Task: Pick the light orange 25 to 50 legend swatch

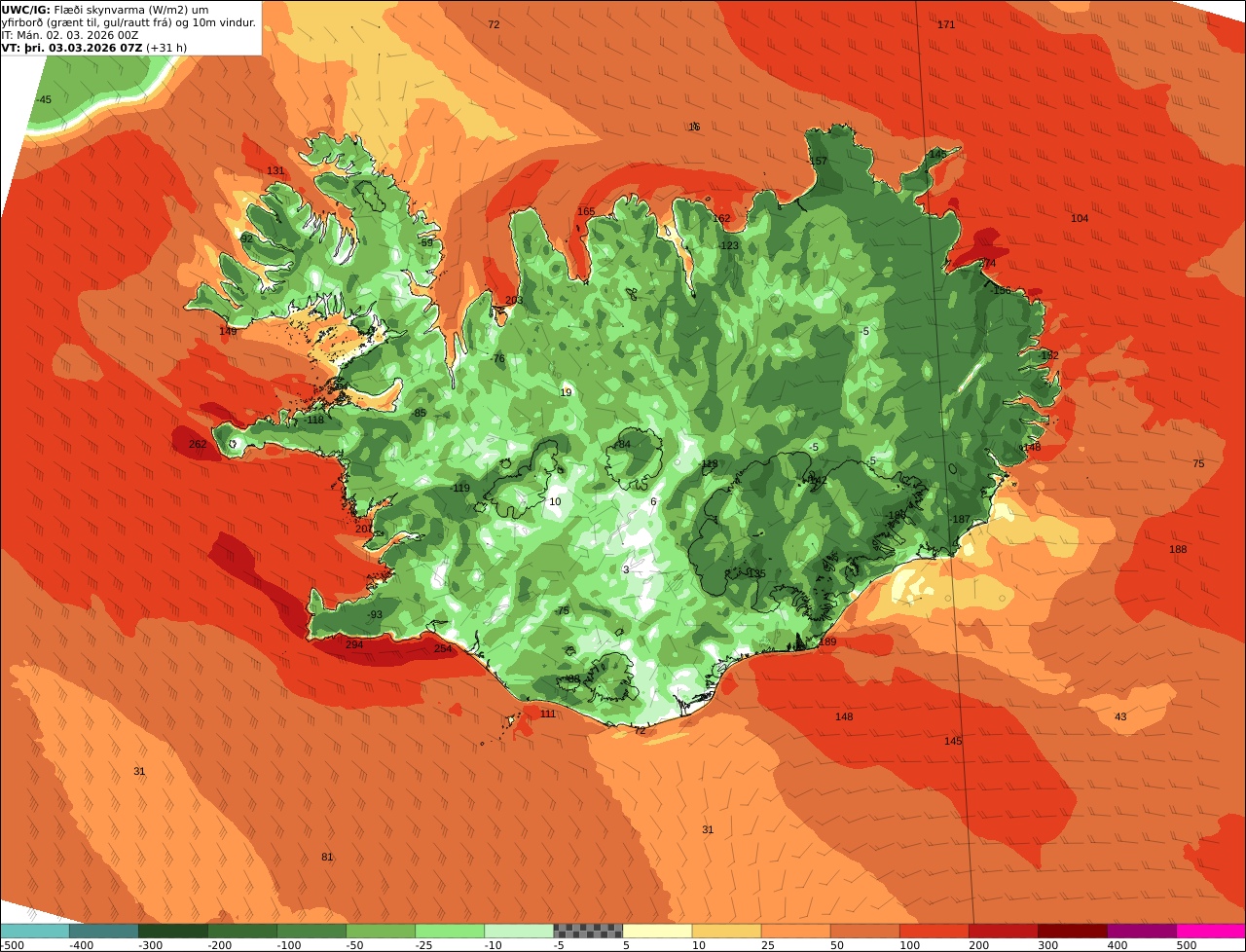Action: (x=795, y=931)
